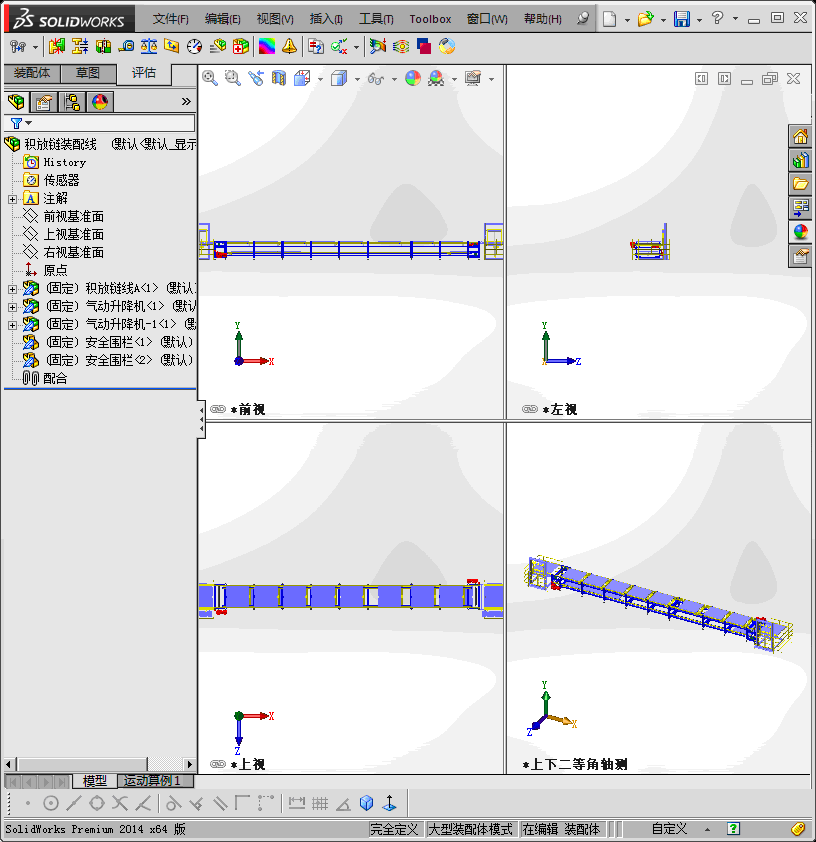Open dropdown next to Check Active Document
Image resolution: width=816 pixels, height=842 pixels.
pyautogui.click(x=356, y=47)
